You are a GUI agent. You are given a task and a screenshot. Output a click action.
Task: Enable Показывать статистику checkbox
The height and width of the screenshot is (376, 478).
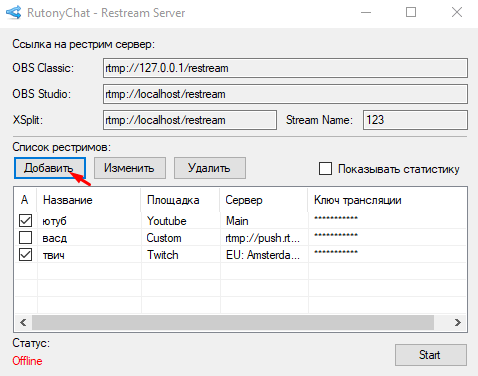(325, 169)
